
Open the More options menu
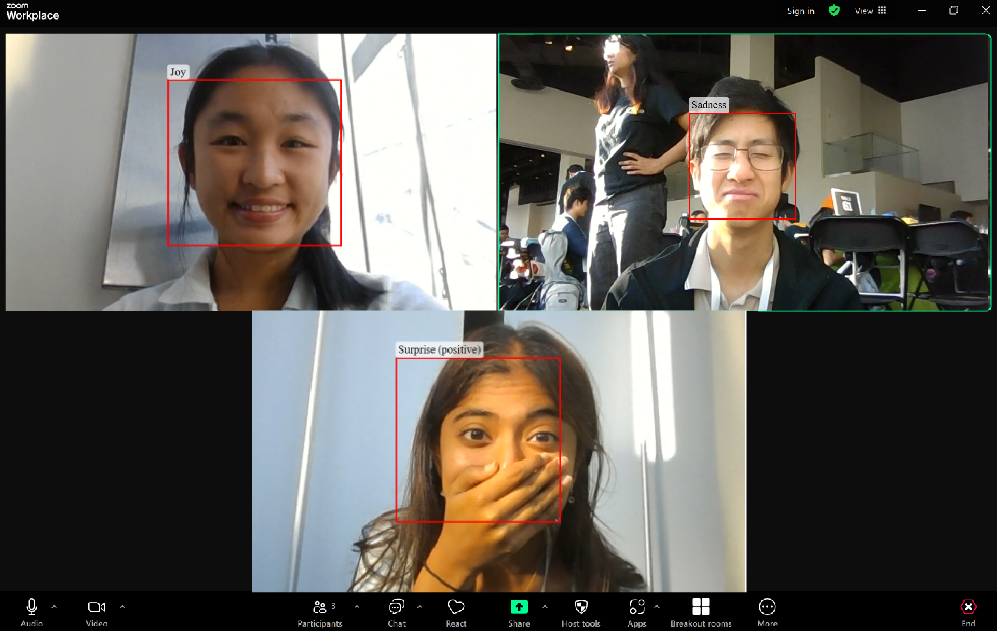(767, 613)
